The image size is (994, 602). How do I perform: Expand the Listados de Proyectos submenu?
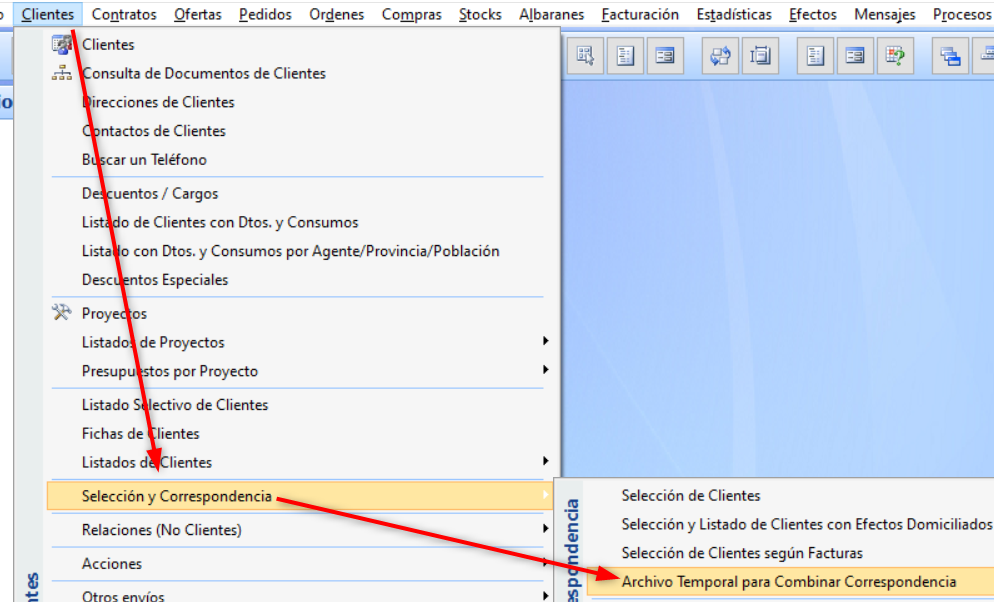pos(545,342)
